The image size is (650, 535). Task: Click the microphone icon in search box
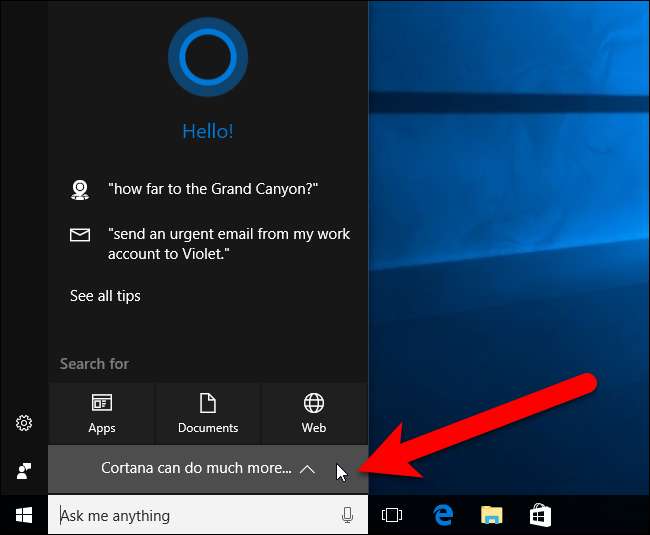coord(347,515)
